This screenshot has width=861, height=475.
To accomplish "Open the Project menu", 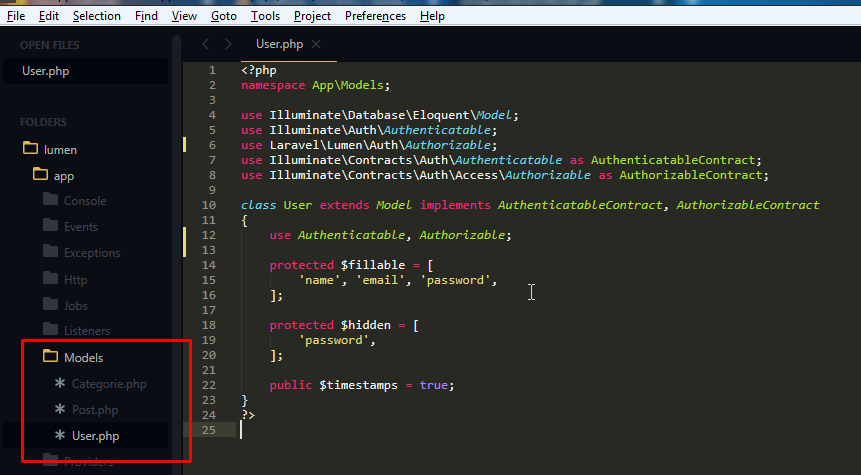I will point(312,16).
